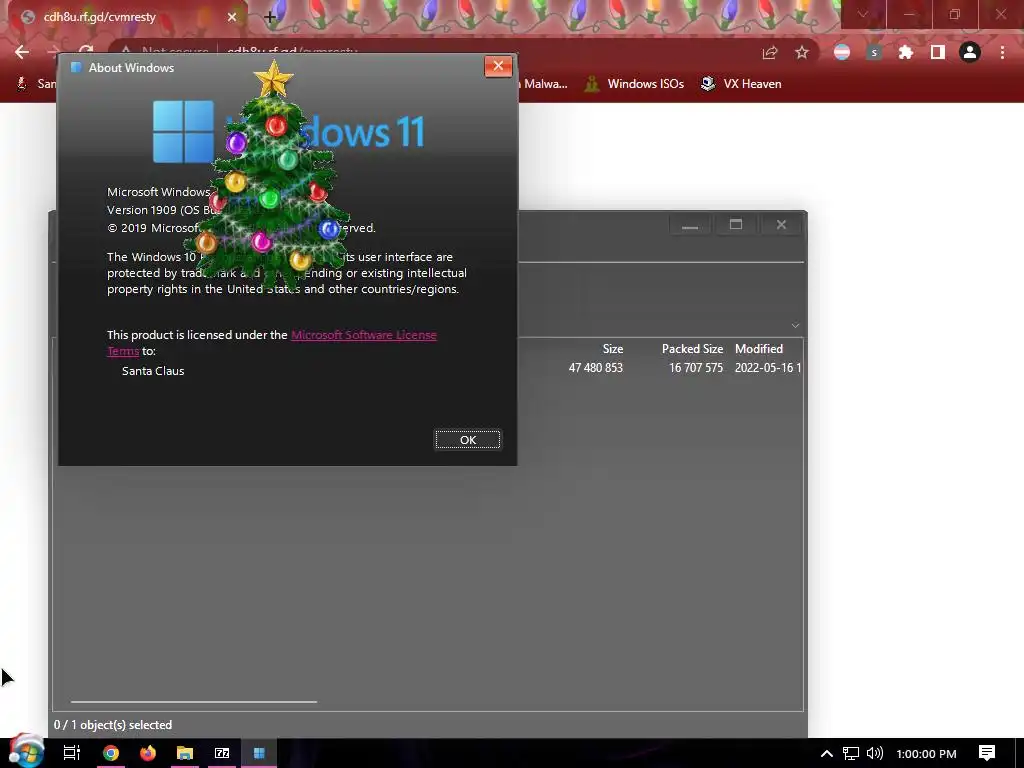
Task: Open the Action Center notifications icon
Action: tap(987, 753)
